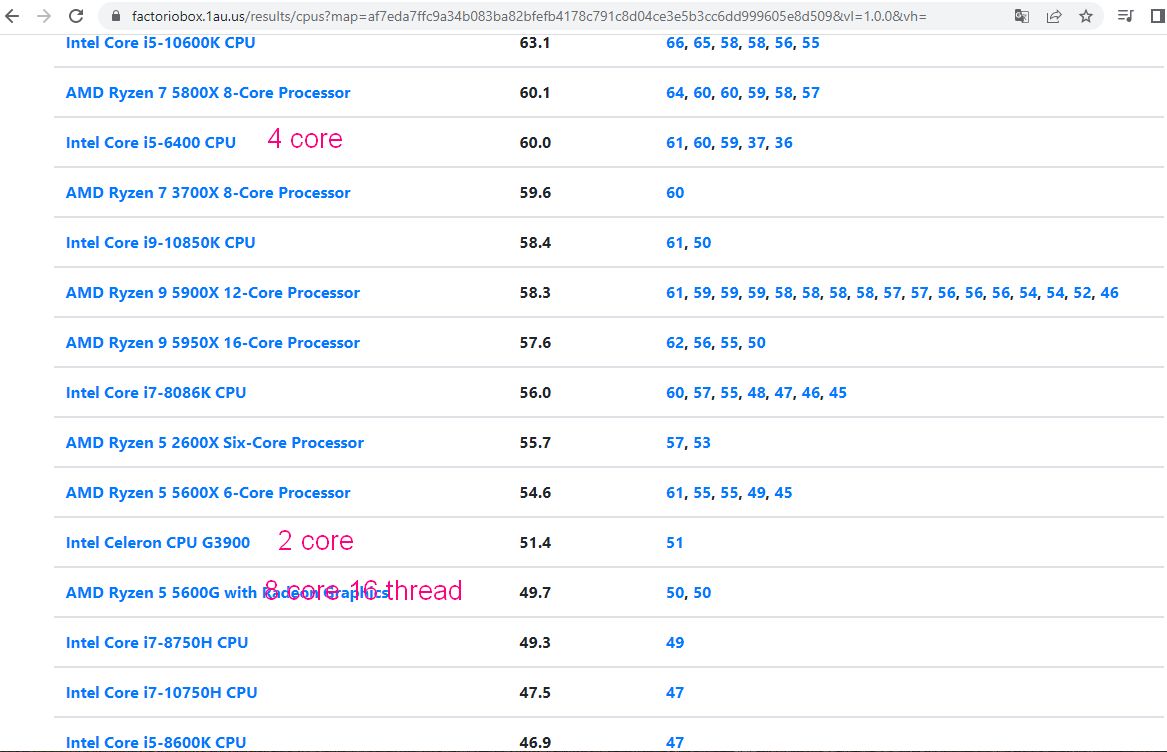Select the 57.6 average score value
Screen dimensions: 1167x752
tap(535, 342)
